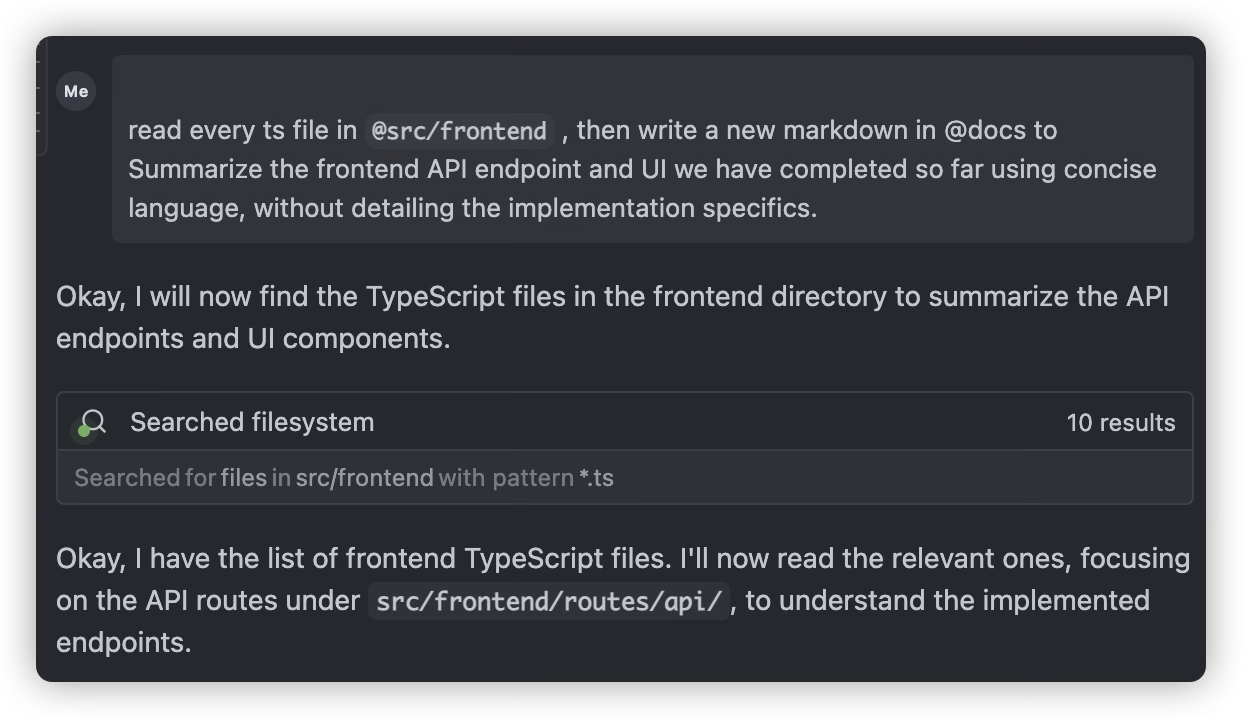The height and width of the screenshot is (718, 1242).
Task: Select the word "files" in search details
Action: click(x=244, y=477)
